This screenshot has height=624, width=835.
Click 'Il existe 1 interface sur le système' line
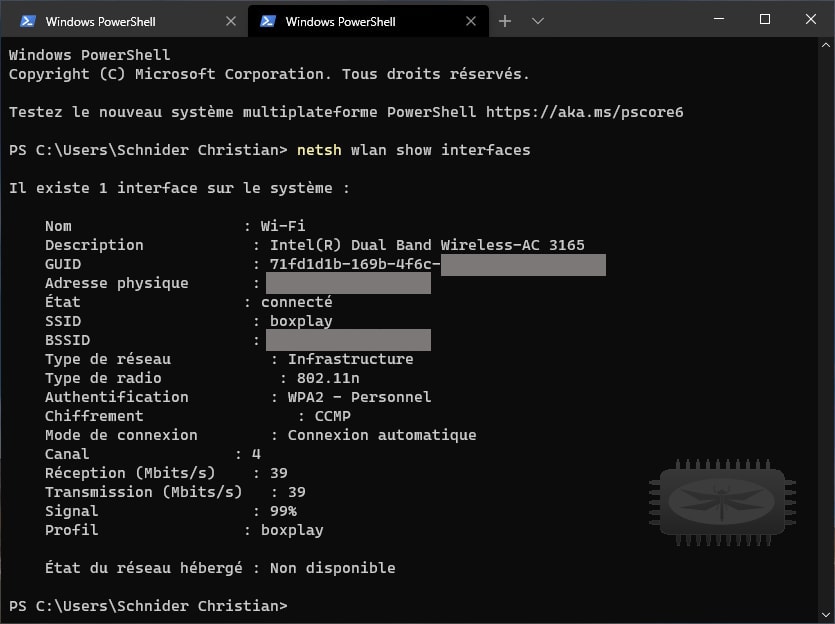[x=179, y=188]
